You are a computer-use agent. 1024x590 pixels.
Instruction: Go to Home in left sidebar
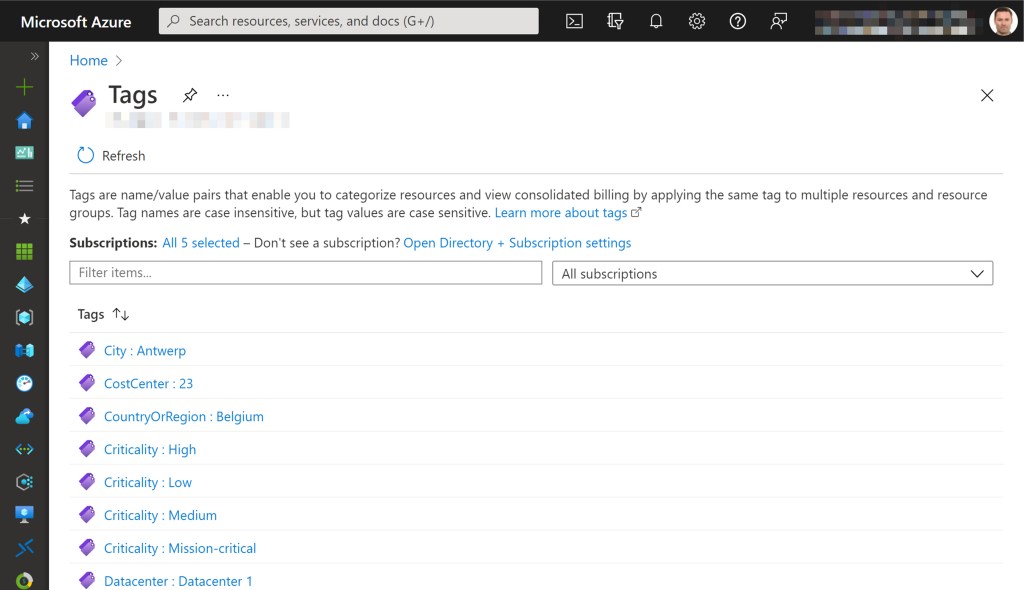[24, 120]
